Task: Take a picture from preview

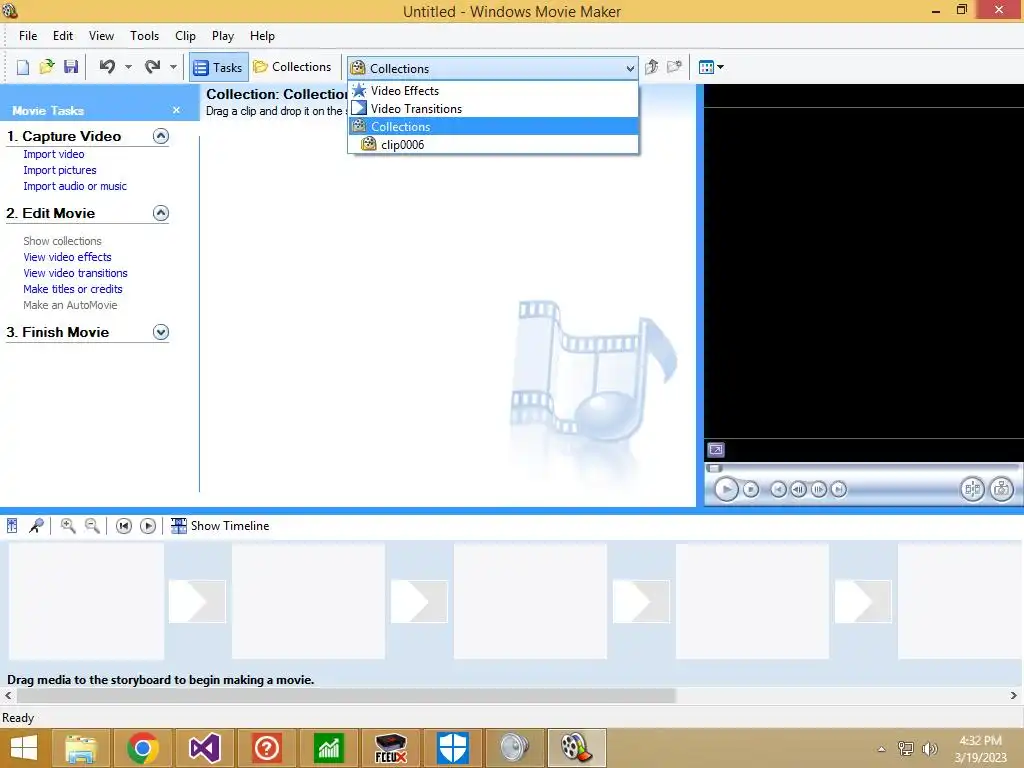Action: pos(1002,489)
